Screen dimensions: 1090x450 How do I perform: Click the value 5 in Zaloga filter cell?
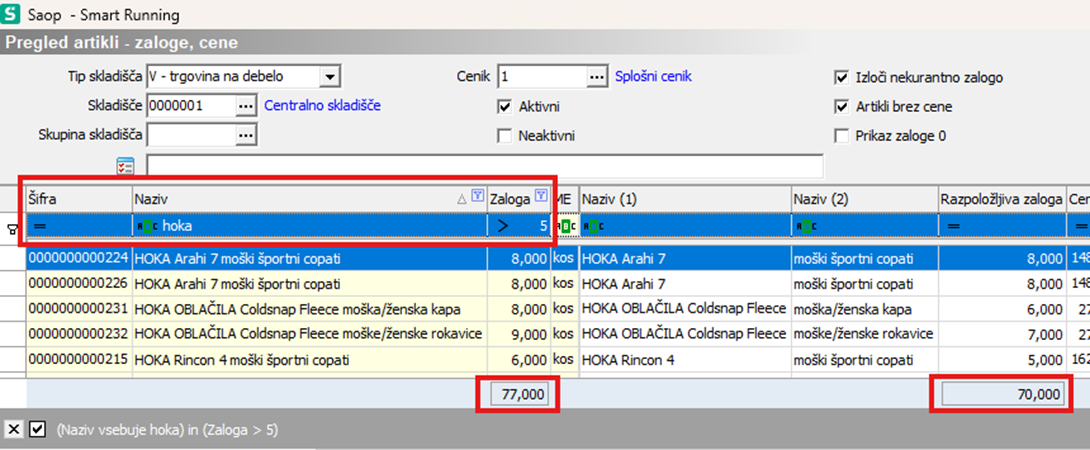point(543,226)
